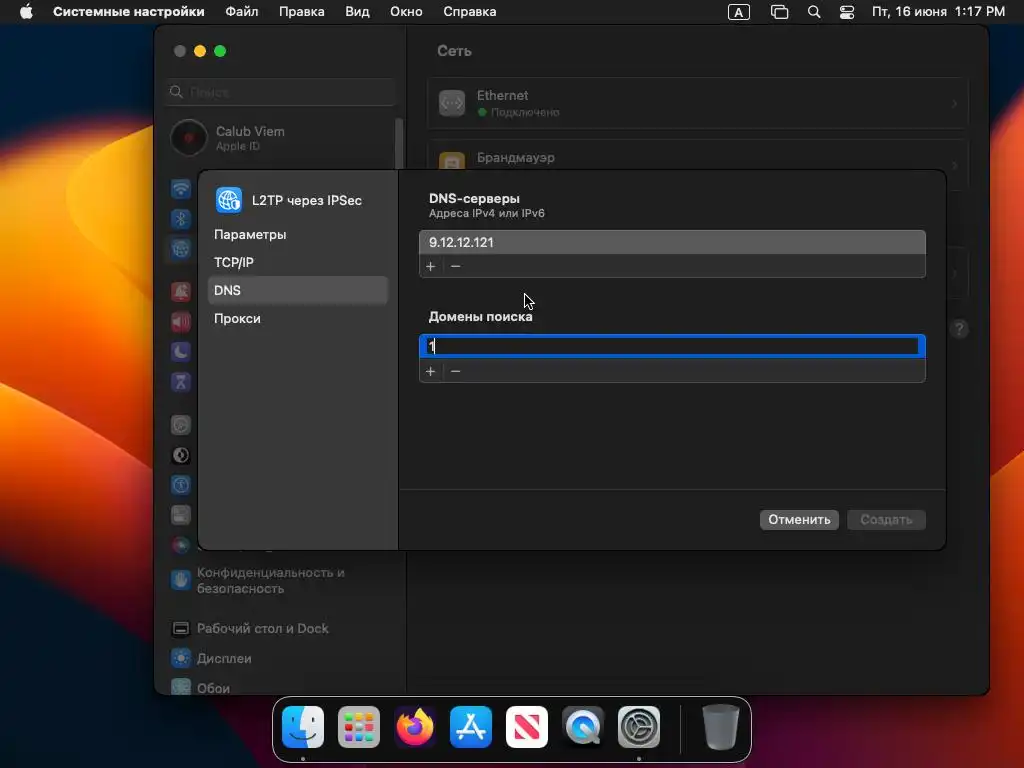Click the Отменить button
The height and width of the screenshot is (768, 1024).
click(x=799, y=520)
